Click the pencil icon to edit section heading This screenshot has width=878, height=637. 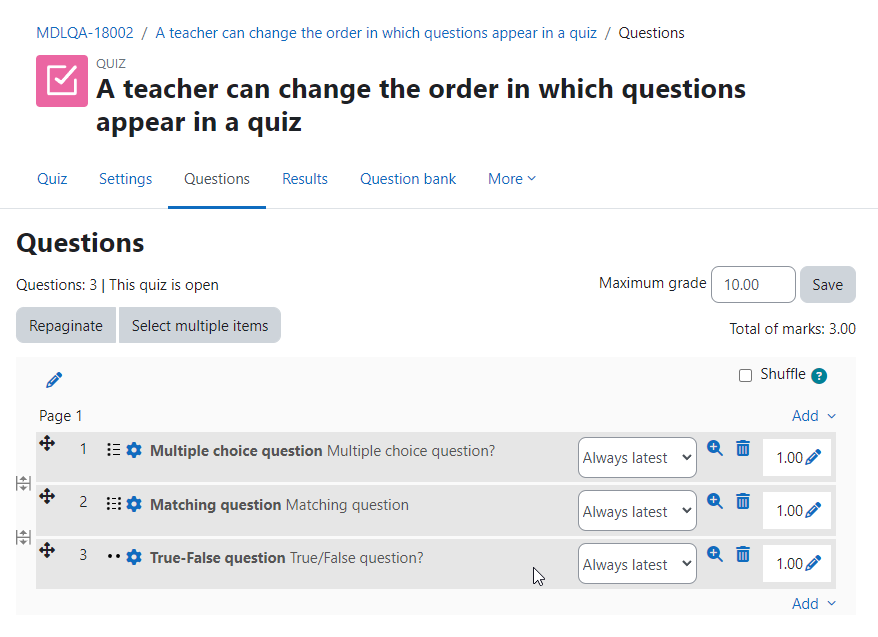pyautogui.click(x=54, y=380)
